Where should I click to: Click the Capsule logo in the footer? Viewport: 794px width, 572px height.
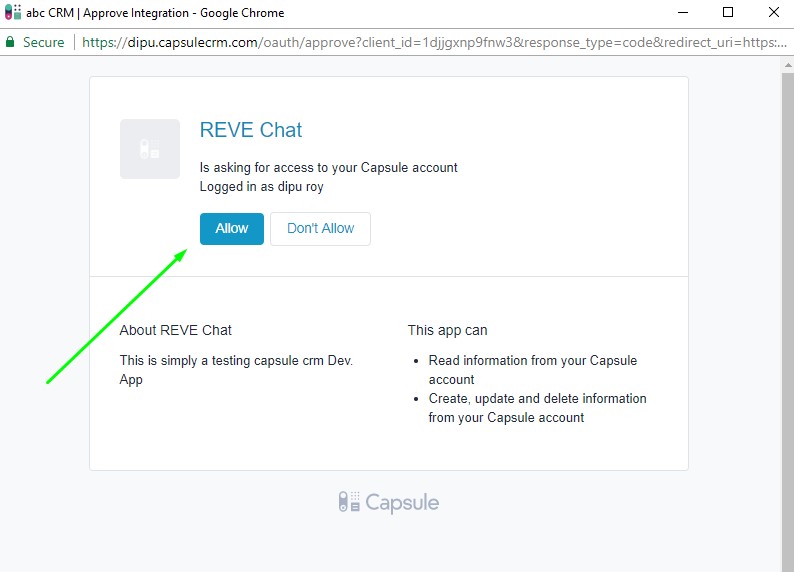[388, 502]
